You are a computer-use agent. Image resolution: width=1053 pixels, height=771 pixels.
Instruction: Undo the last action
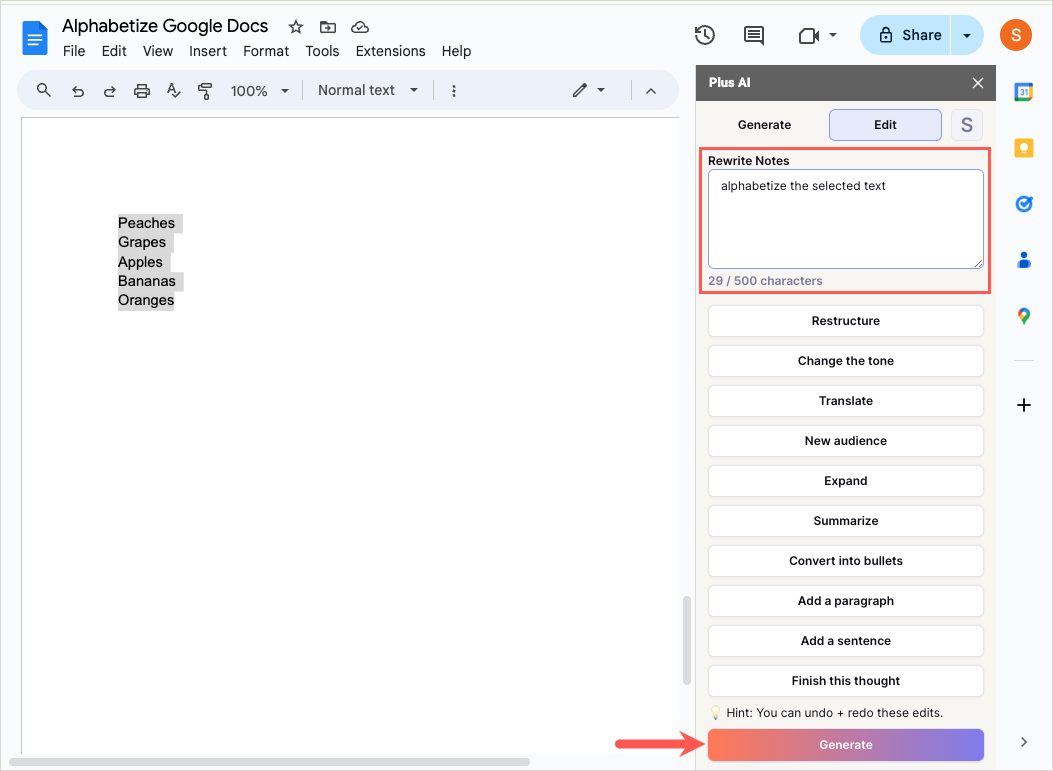pyautogui.click(x=78, y=91)
